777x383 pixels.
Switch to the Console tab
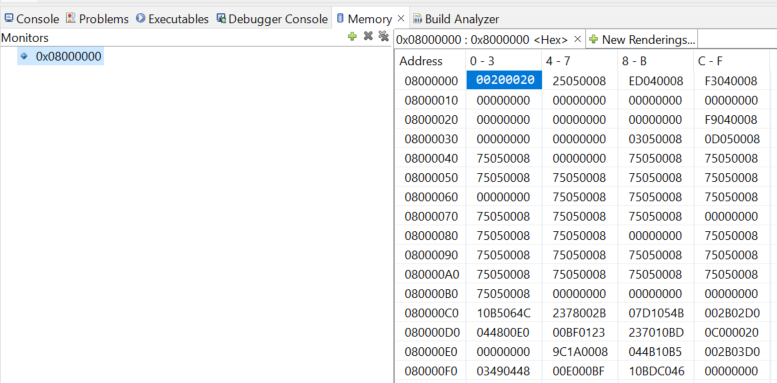coord(32,19)
